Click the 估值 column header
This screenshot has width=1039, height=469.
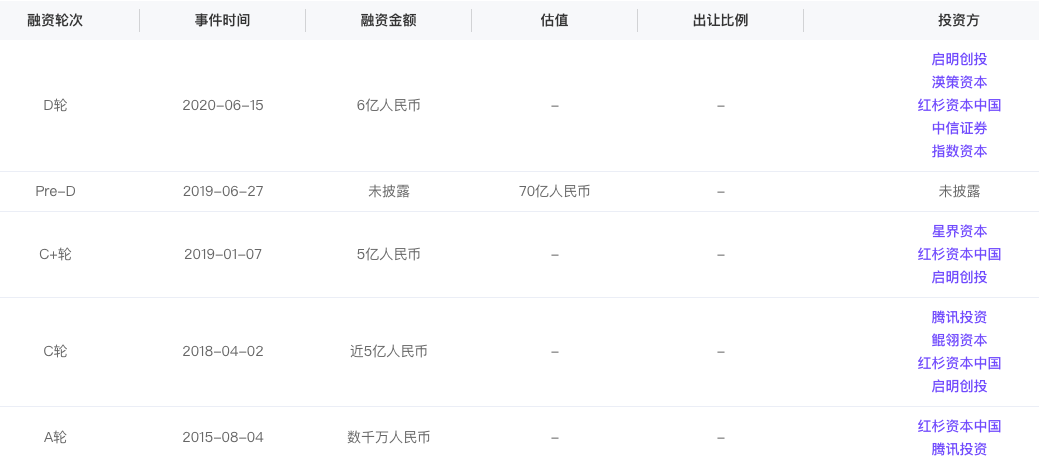tap(555, 21)
